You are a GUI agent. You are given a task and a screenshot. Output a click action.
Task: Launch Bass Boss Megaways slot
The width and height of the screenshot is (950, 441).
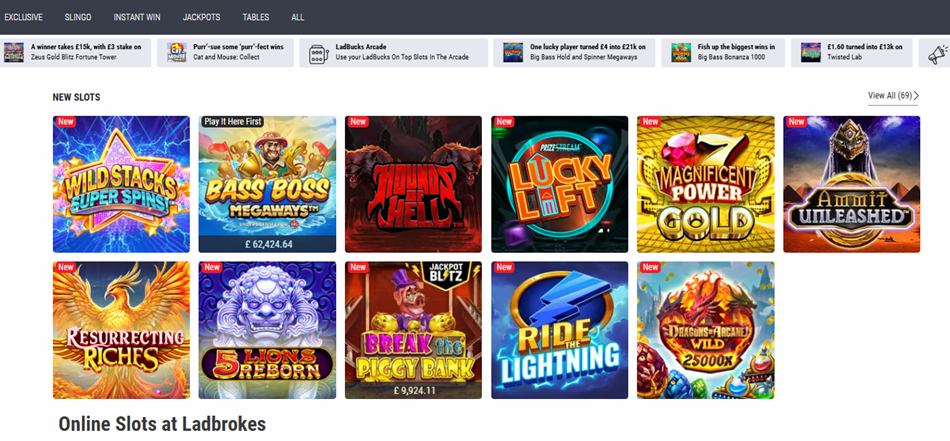(267, 184)
